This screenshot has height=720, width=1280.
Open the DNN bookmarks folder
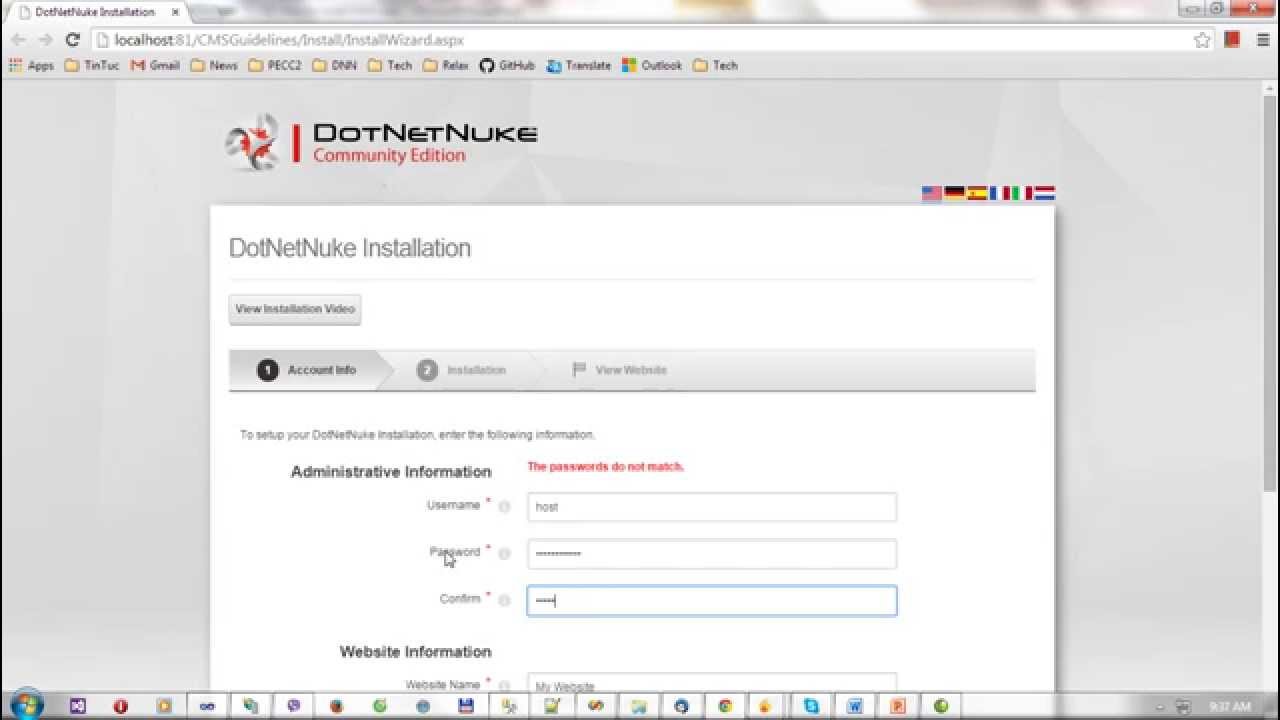point(335,65)
